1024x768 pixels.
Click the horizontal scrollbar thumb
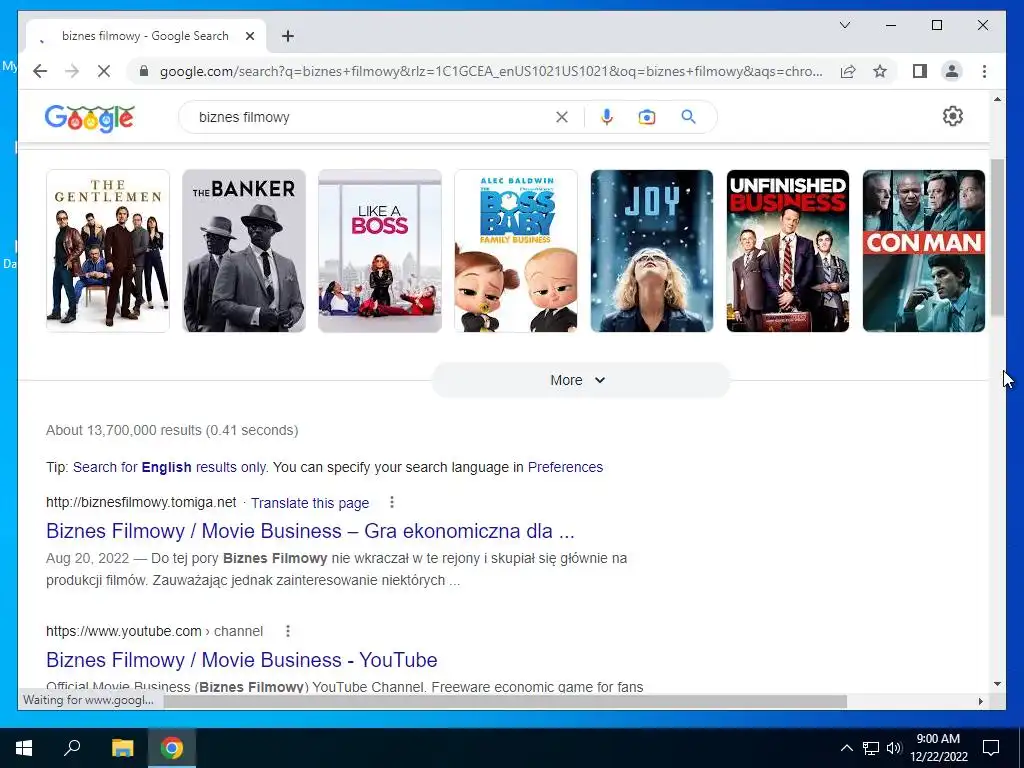pyautogui.click(x=504, y=701)
